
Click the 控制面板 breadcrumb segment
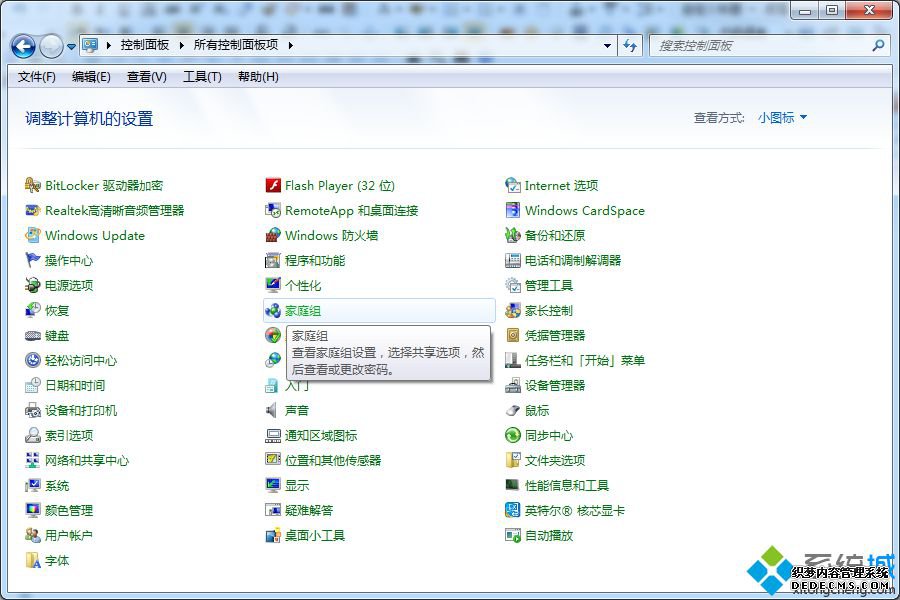(x=145, y=45)
